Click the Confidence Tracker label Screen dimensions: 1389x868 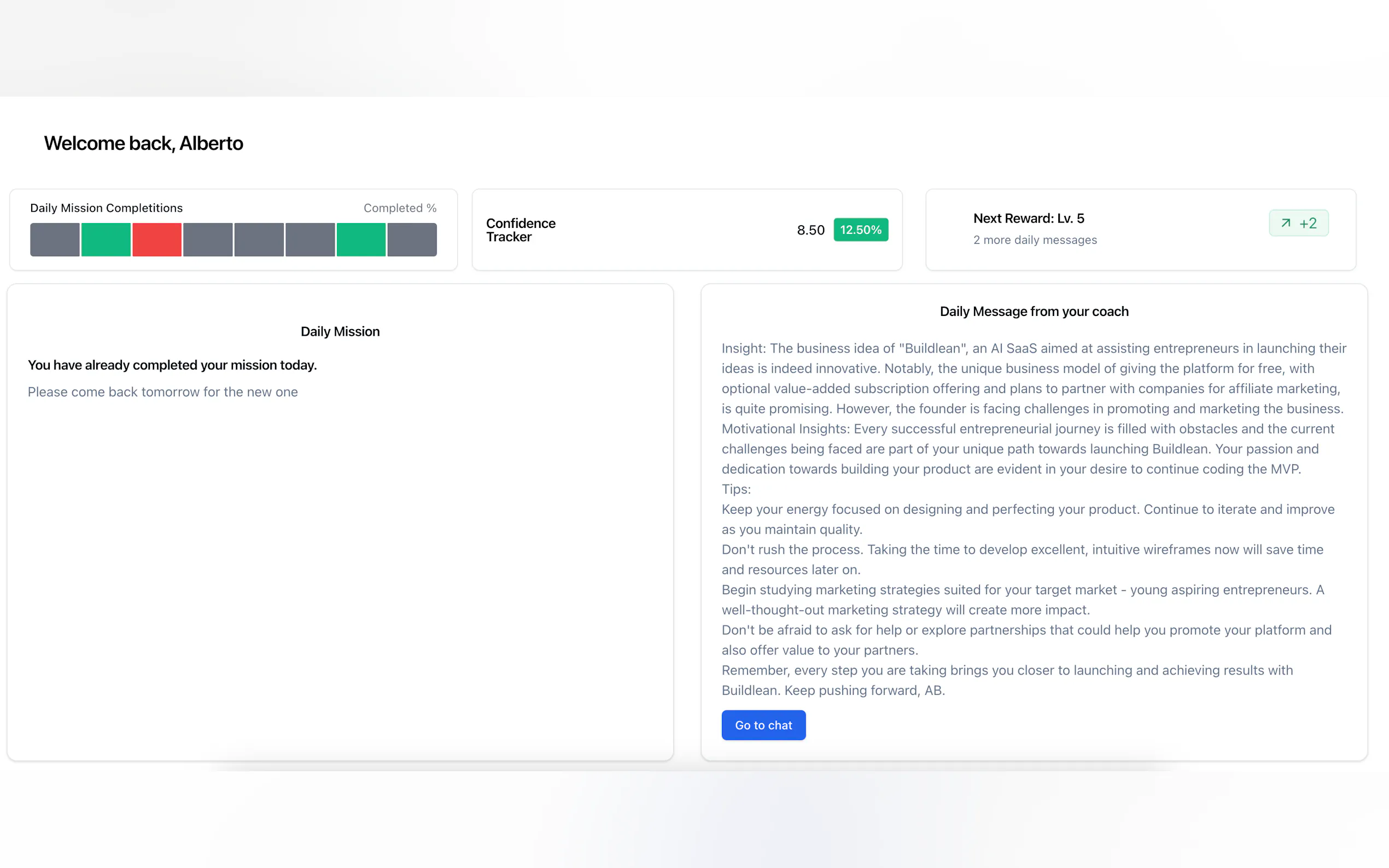520,230
